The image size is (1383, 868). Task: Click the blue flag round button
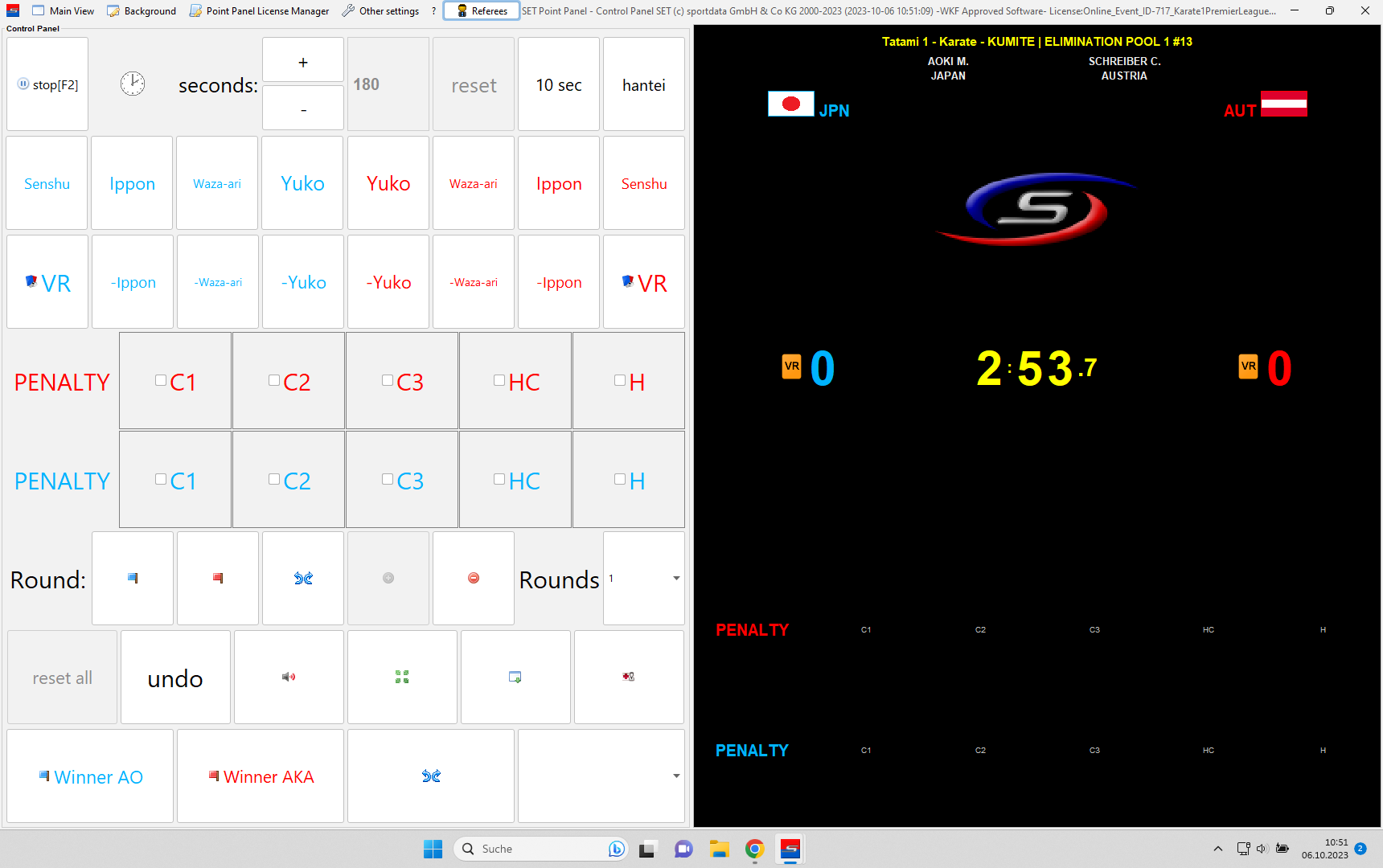pyautogui.click(x=133, y=578)
